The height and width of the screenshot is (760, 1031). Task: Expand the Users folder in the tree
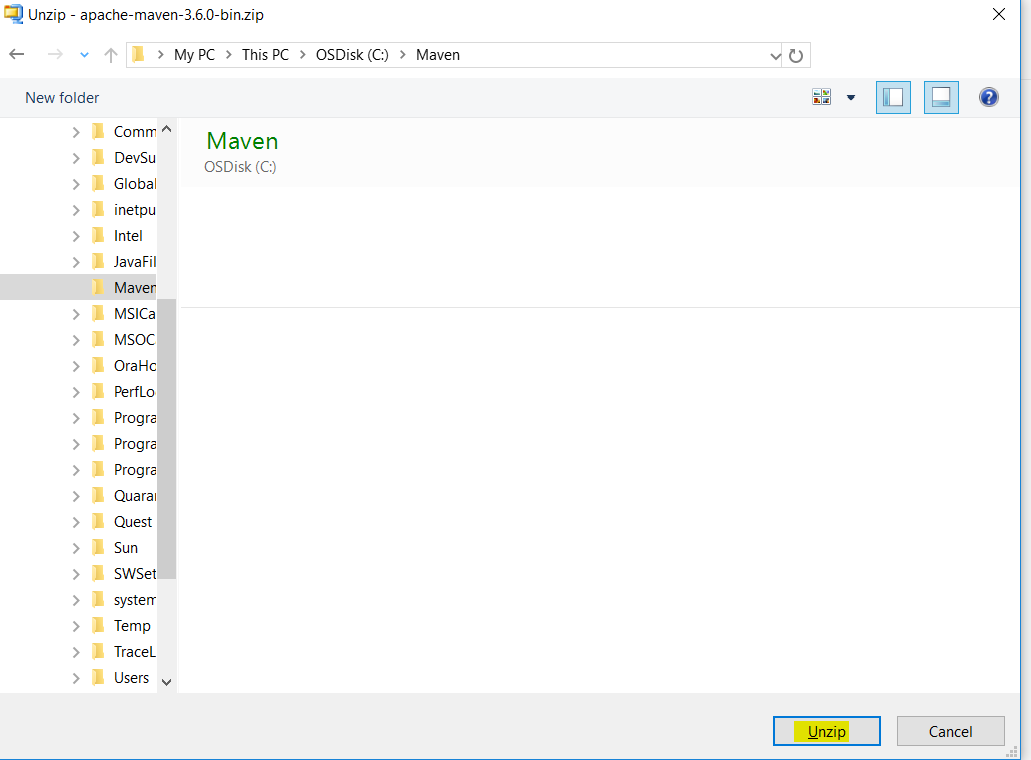(x=75, y=677)
